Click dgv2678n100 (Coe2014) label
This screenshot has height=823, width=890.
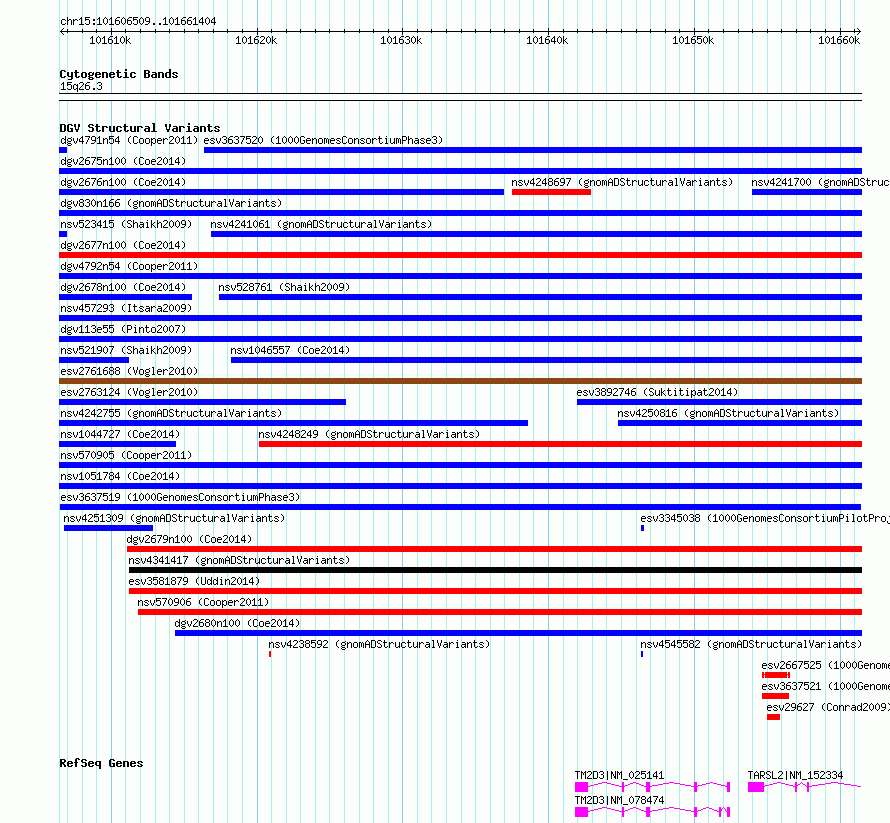[x=123, y=287]
